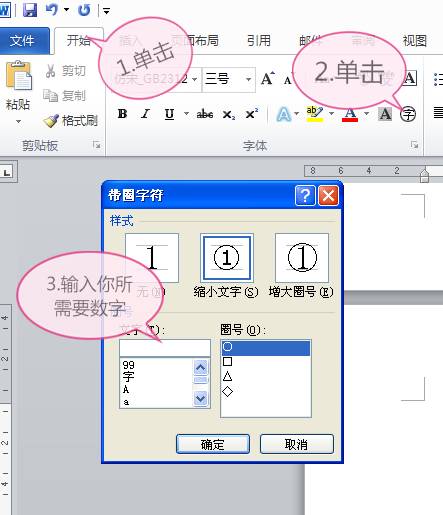Click the text list scroll down arrow
The width and height of the screenshot is (443, 515).
[x=201, y=398]
